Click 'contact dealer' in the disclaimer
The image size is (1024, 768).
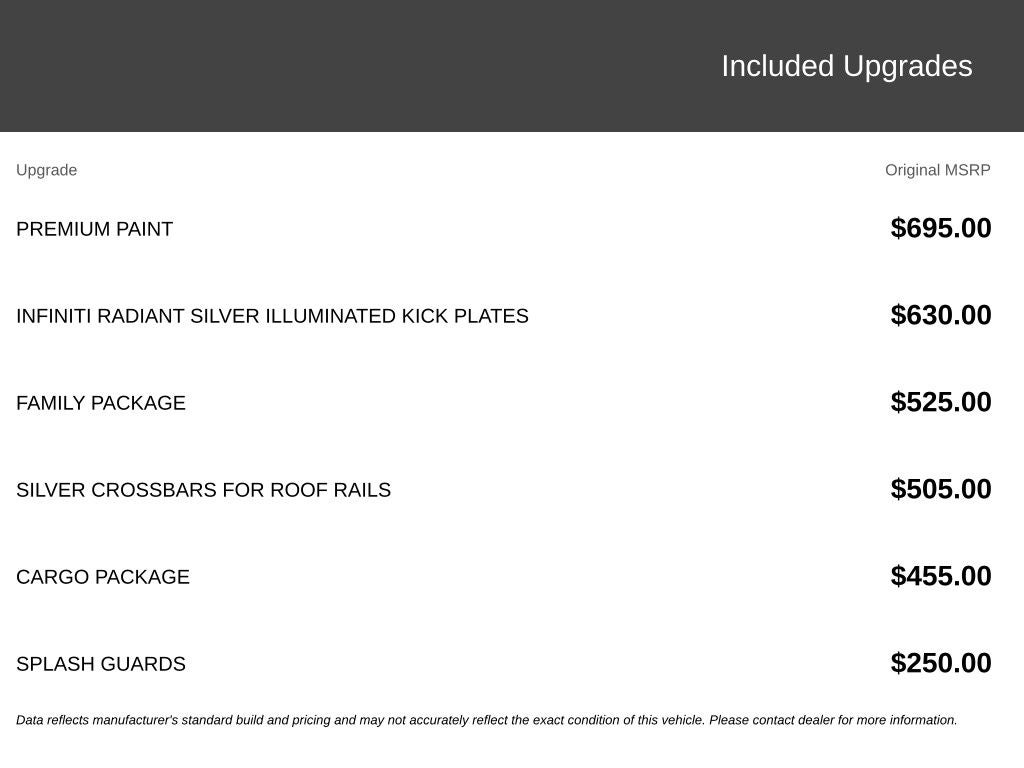pyautogui.click(x=793, y=720)
